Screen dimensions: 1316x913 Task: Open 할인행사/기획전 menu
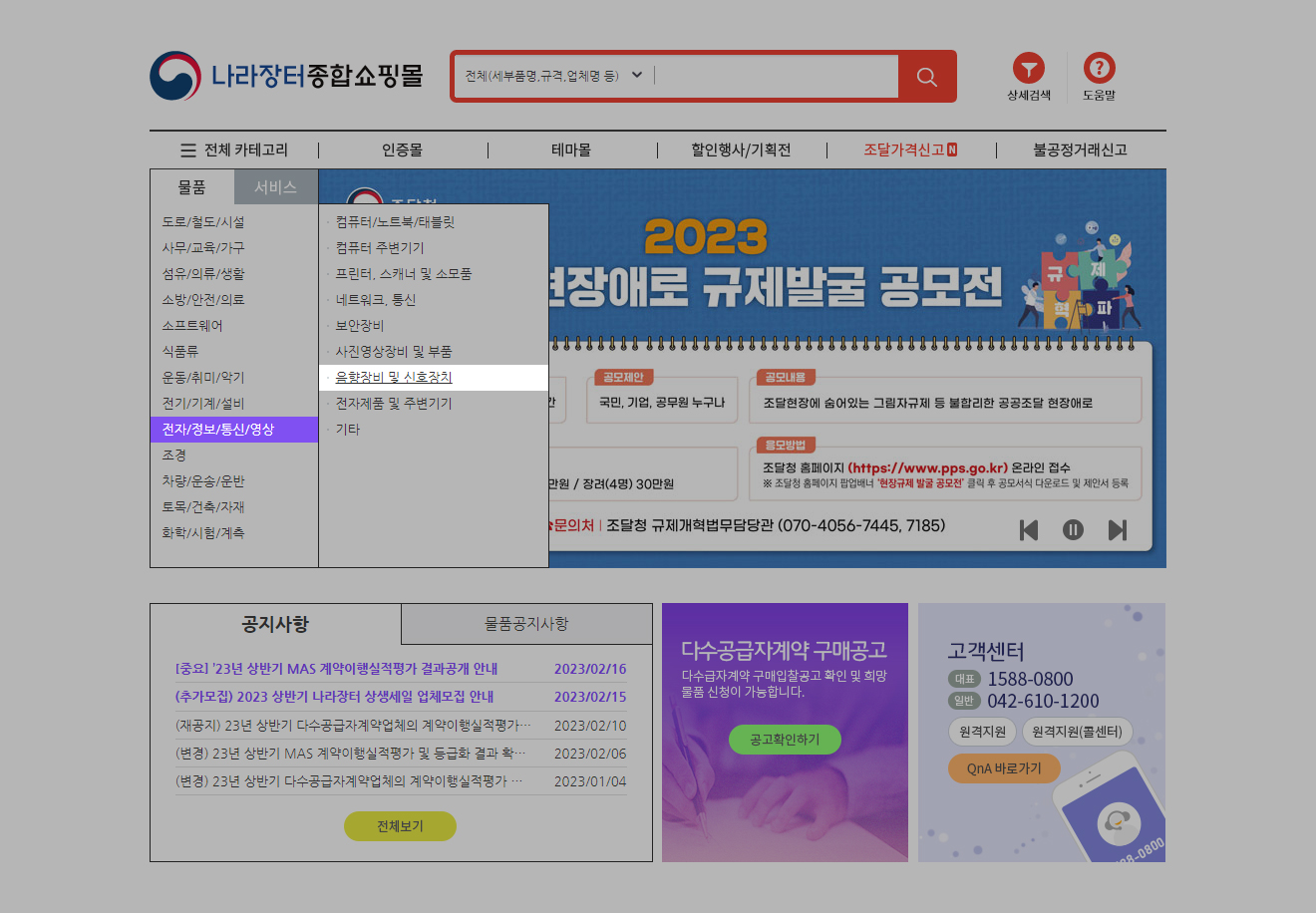click(741, 151)
